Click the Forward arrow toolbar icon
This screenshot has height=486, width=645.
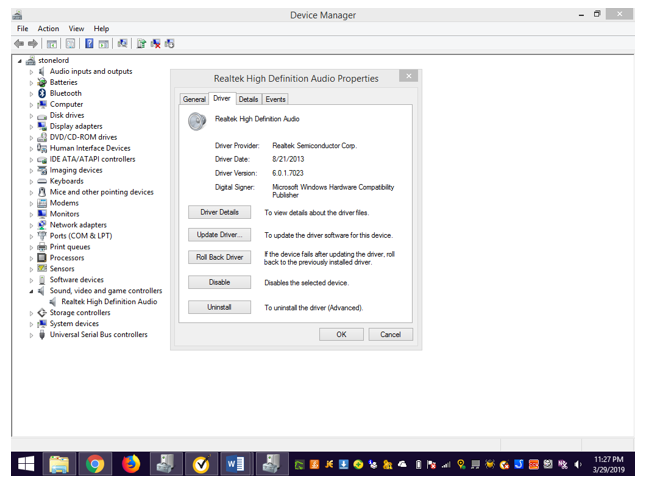coord(33,44)
